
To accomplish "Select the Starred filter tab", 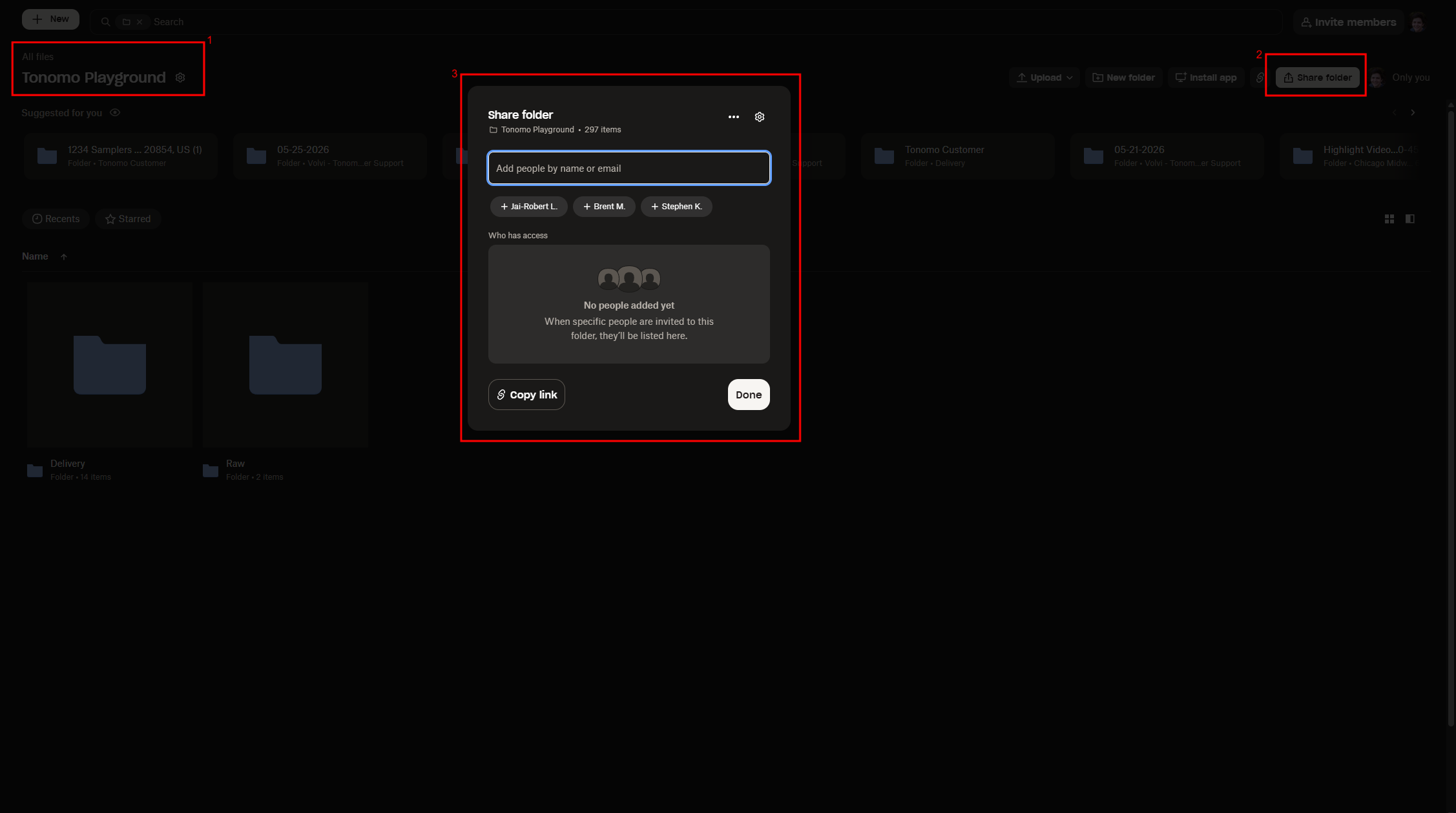I will point(128,219).
